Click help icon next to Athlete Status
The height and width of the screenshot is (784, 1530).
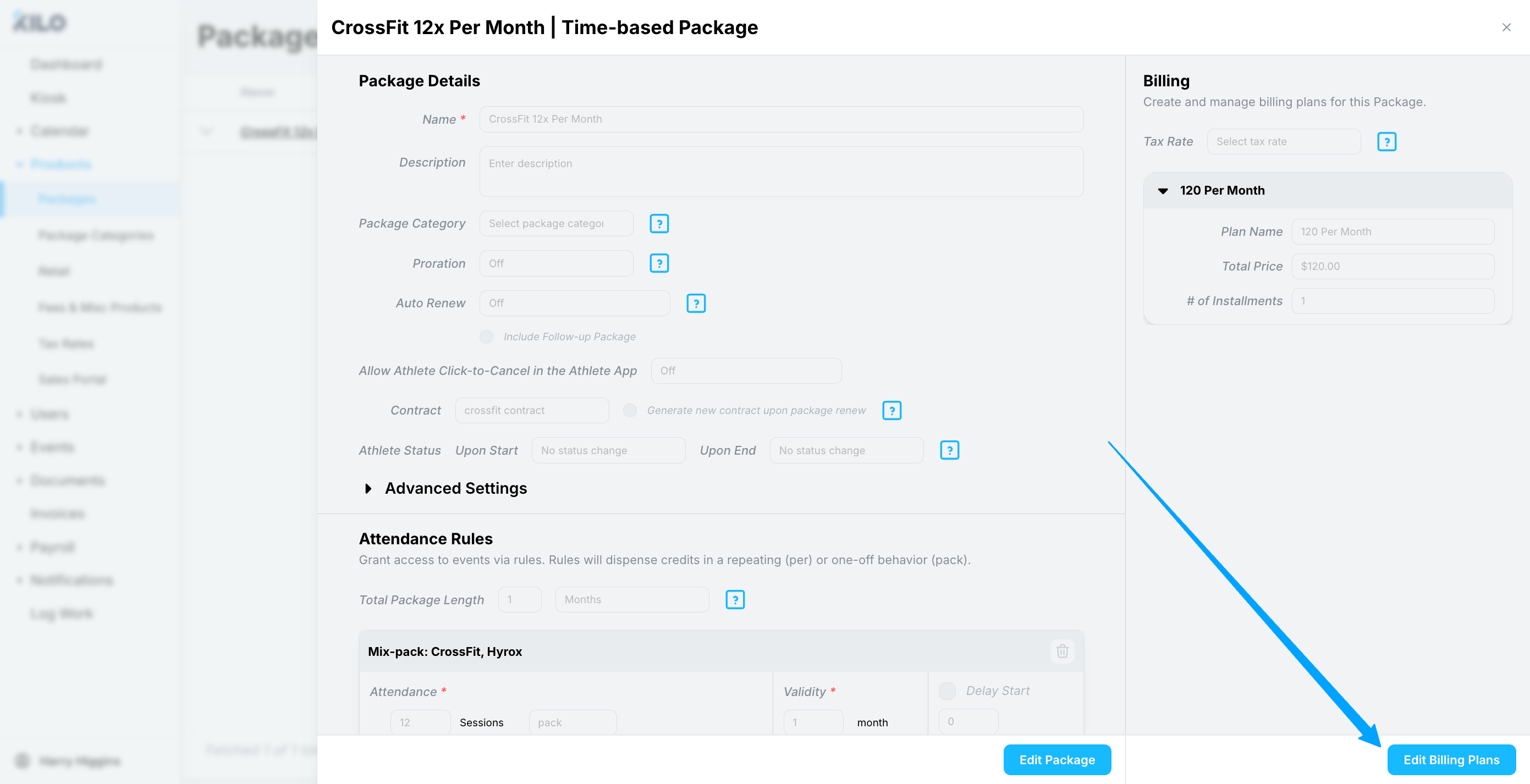click(949, 450)
